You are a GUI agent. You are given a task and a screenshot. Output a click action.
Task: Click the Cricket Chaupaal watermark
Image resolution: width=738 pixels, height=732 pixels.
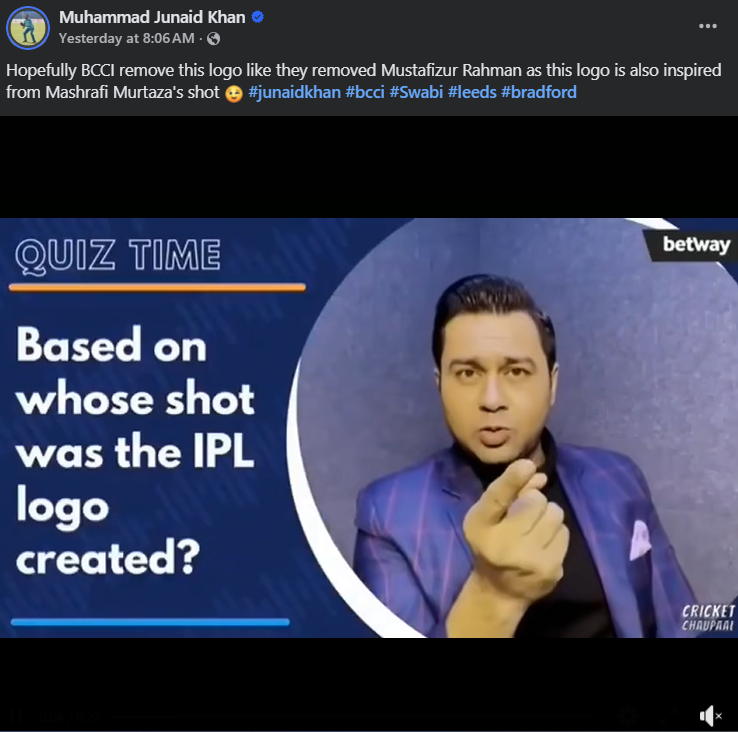point(708,618)
